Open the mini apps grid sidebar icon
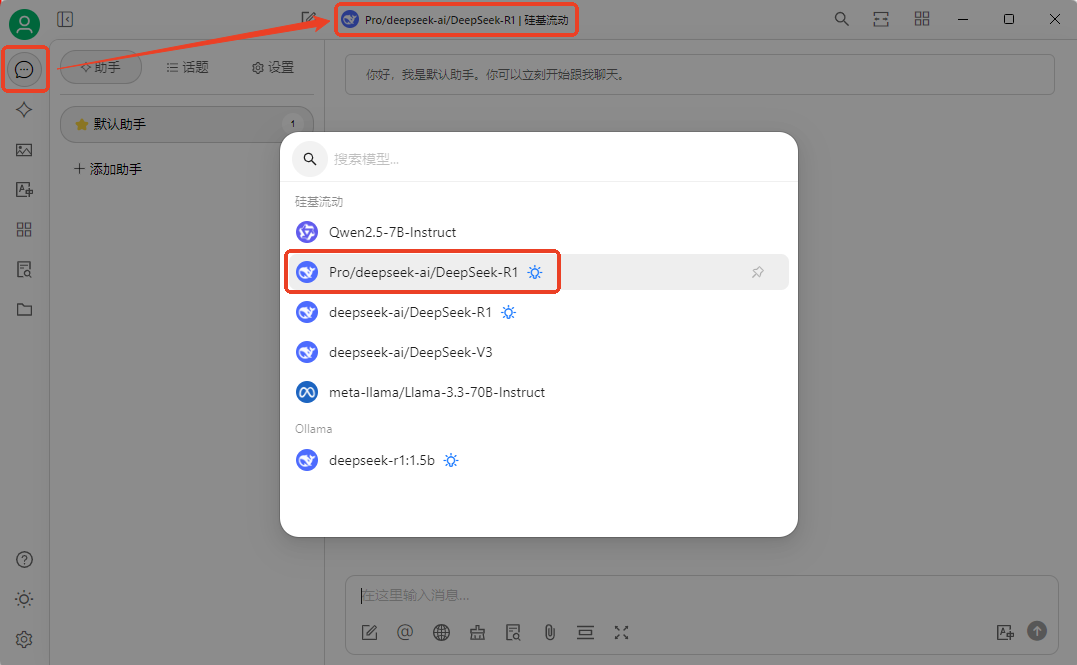Screen dimensions: 1077x665 (24, 229)
